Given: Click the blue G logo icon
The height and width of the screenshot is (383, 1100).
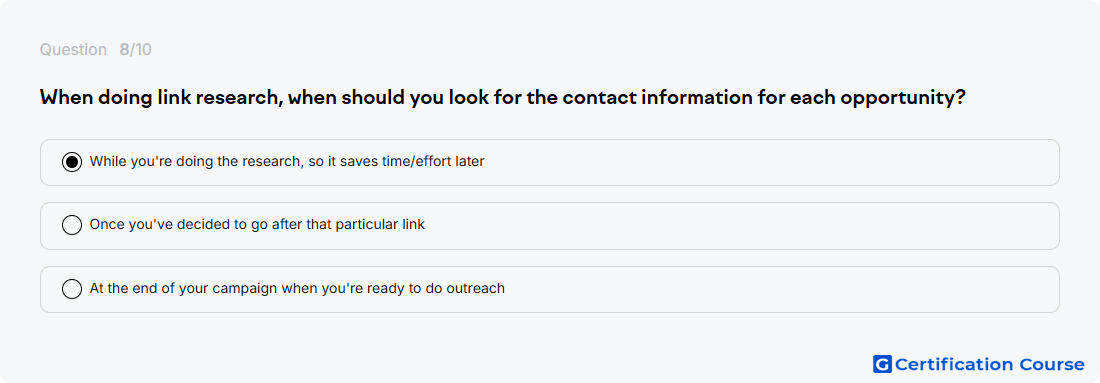Looking at the screenshot, I should pos(882,364).
